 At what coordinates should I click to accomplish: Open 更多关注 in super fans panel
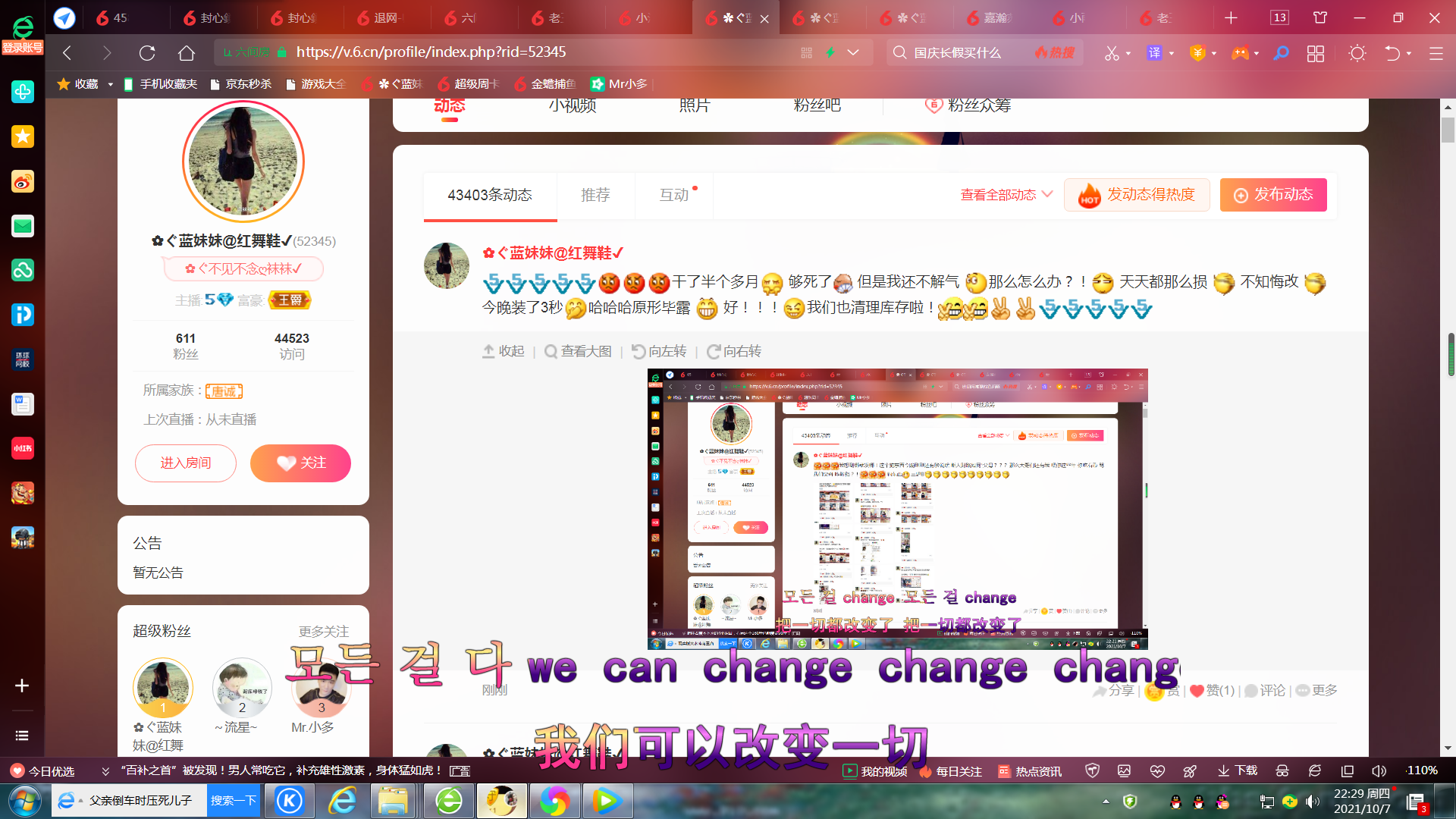click(x=324, y=631)
